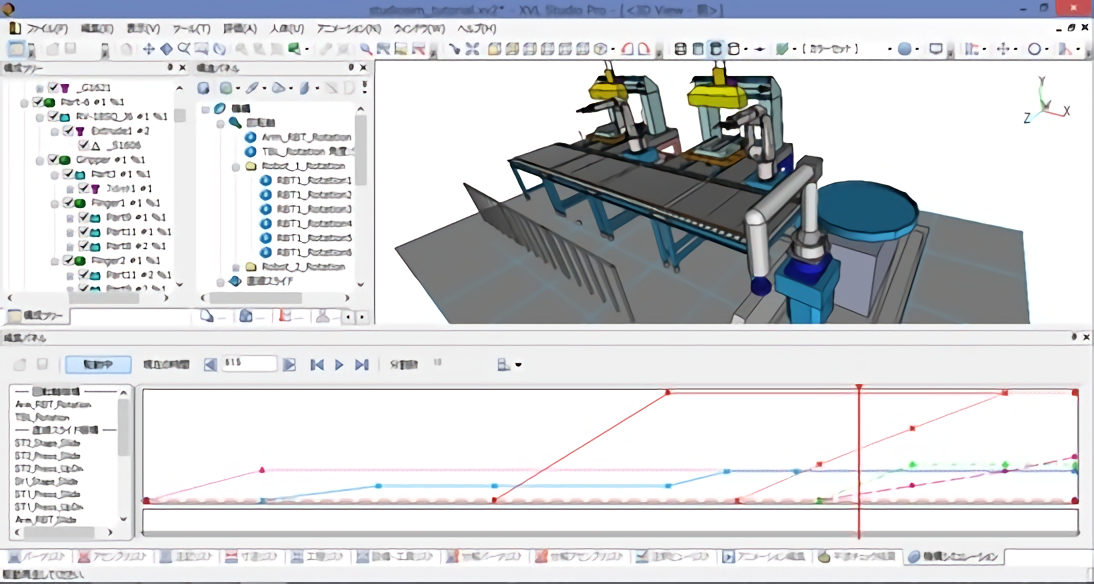The height and width of the screenshot is (584, 1094).
Task: Select the first yellow cube view icon
Action: pos(494,49)
